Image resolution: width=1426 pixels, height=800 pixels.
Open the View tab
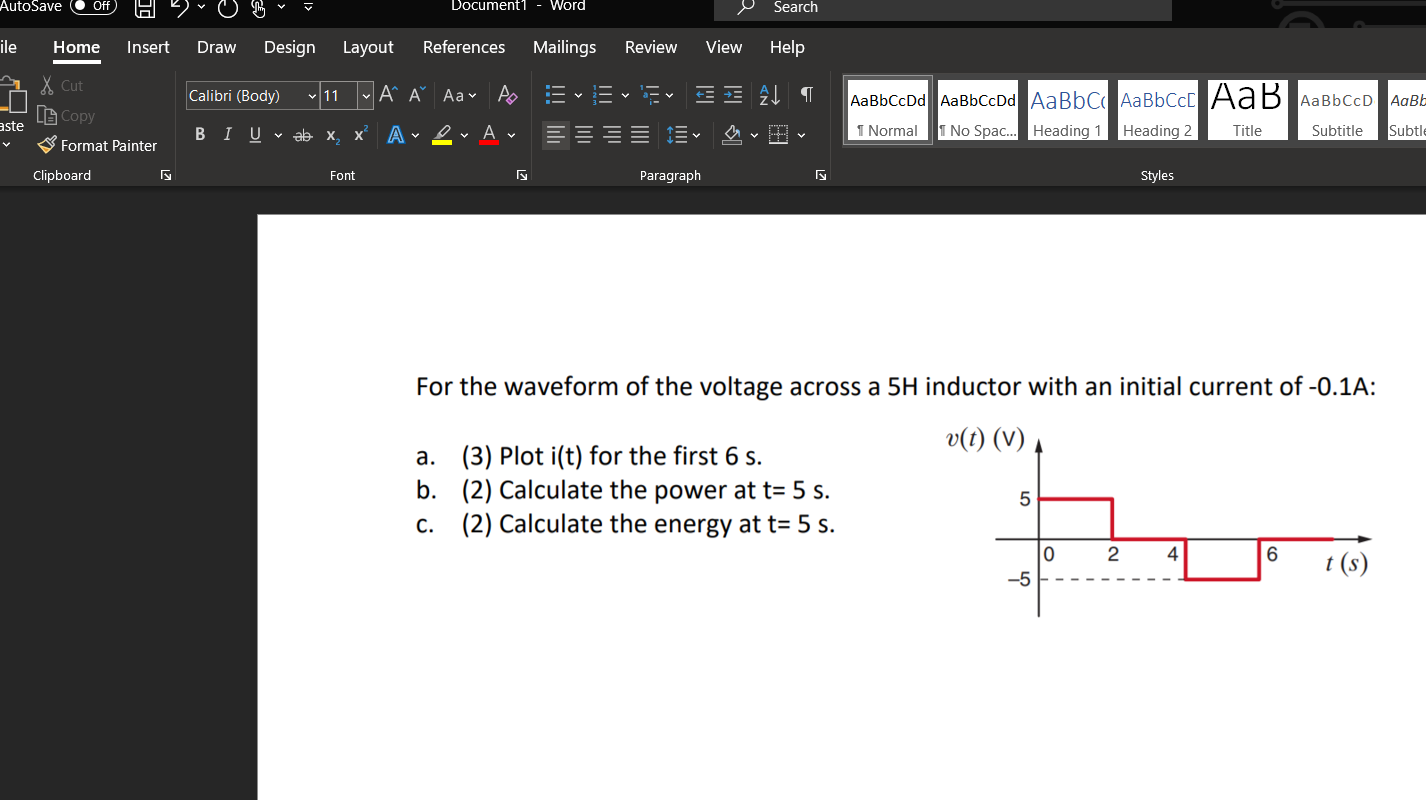click(x=724, y=47)
